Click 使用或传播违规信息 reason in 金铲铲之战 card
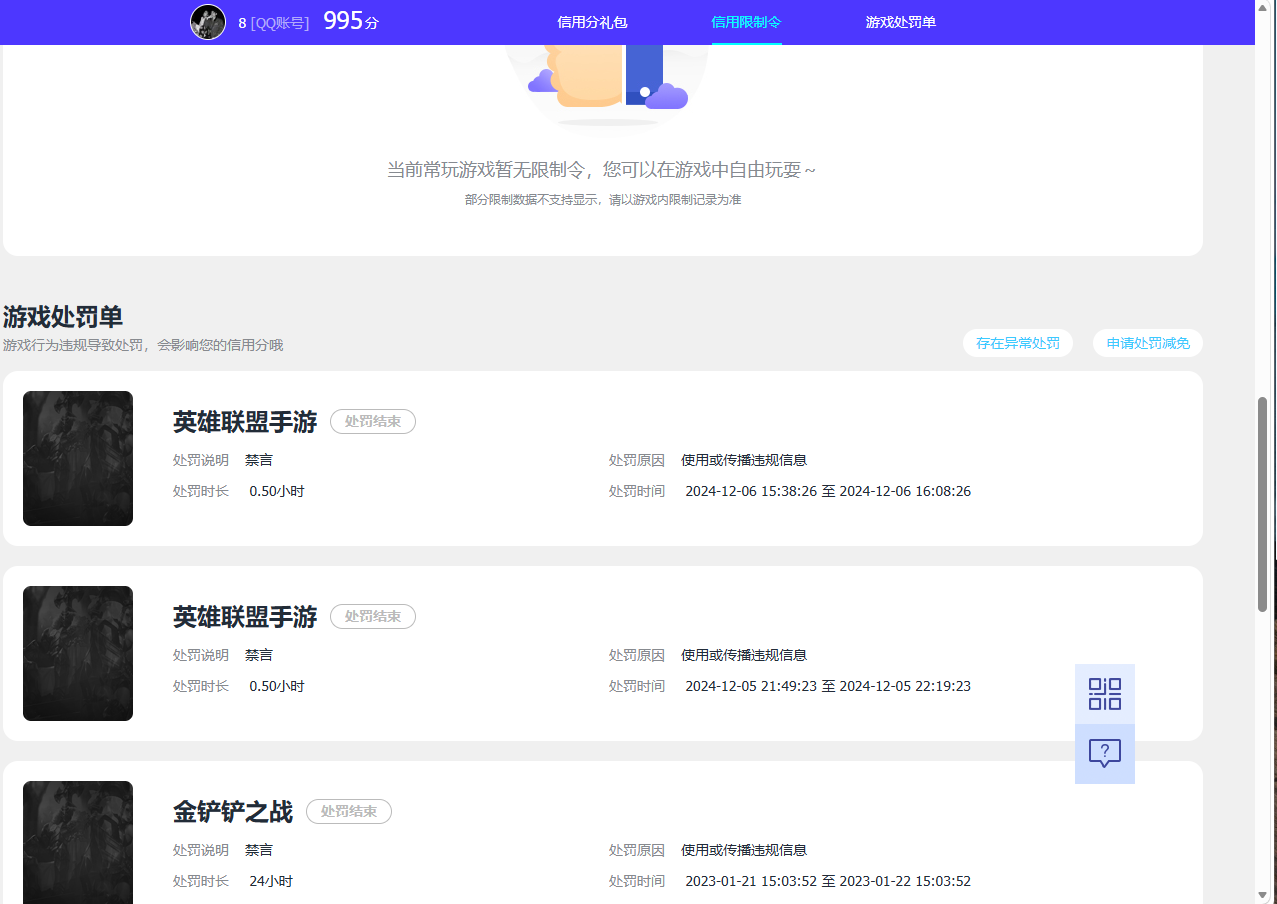Screen dimensions: 1277x904 744,850
